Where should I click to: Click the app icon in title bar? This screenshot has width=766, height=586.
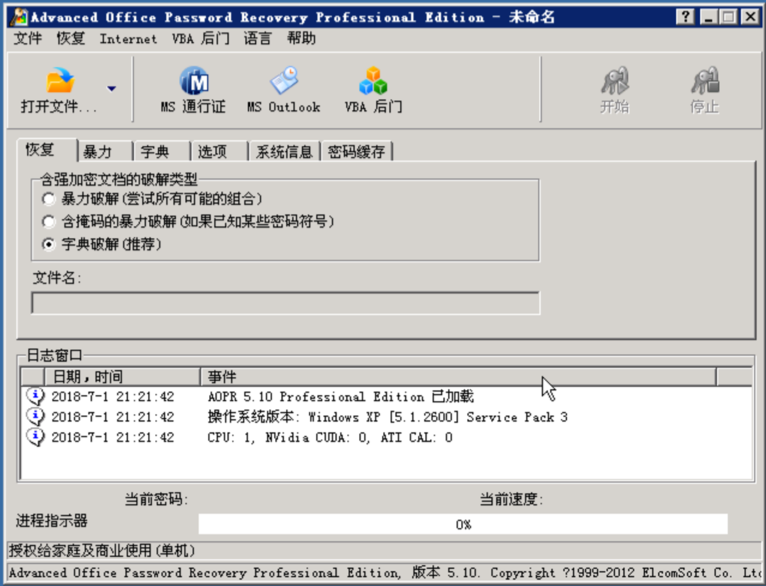pyautogui.click(x=19, y=17)
